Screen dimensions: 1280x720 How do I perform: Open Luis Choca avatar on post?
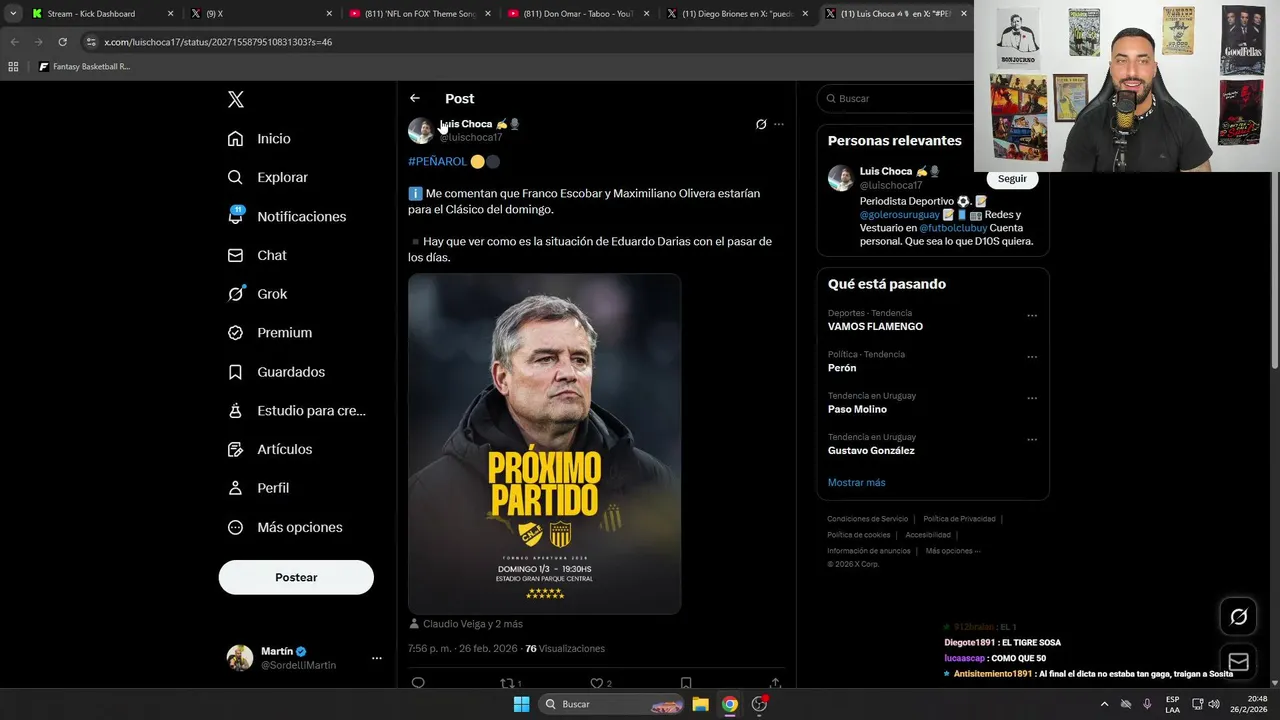(421, 131)
